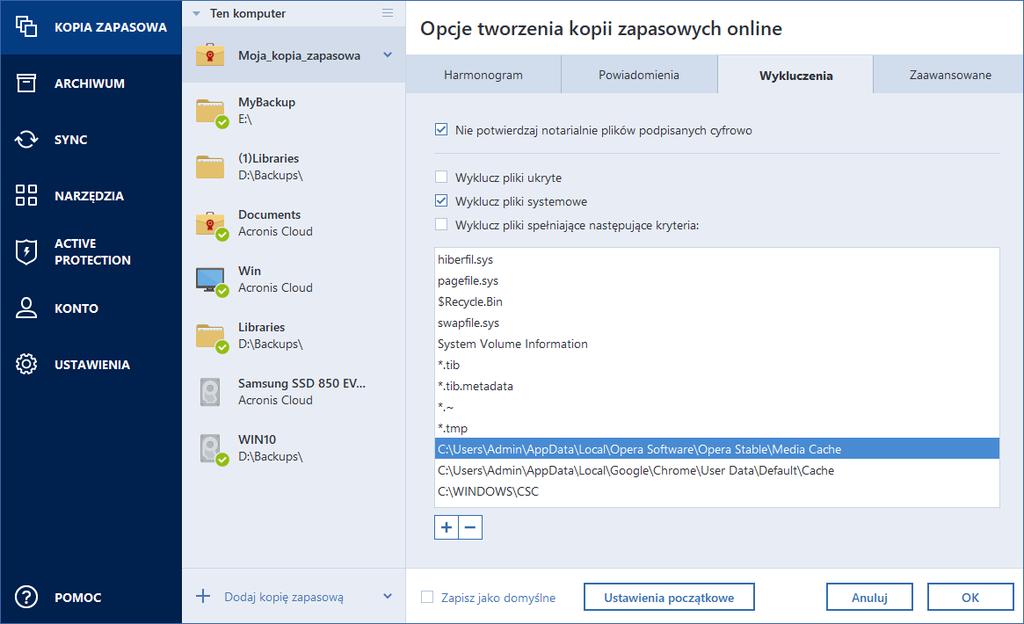
Task: Click the minus icon to remove exclusion
Action: point(471,527)
